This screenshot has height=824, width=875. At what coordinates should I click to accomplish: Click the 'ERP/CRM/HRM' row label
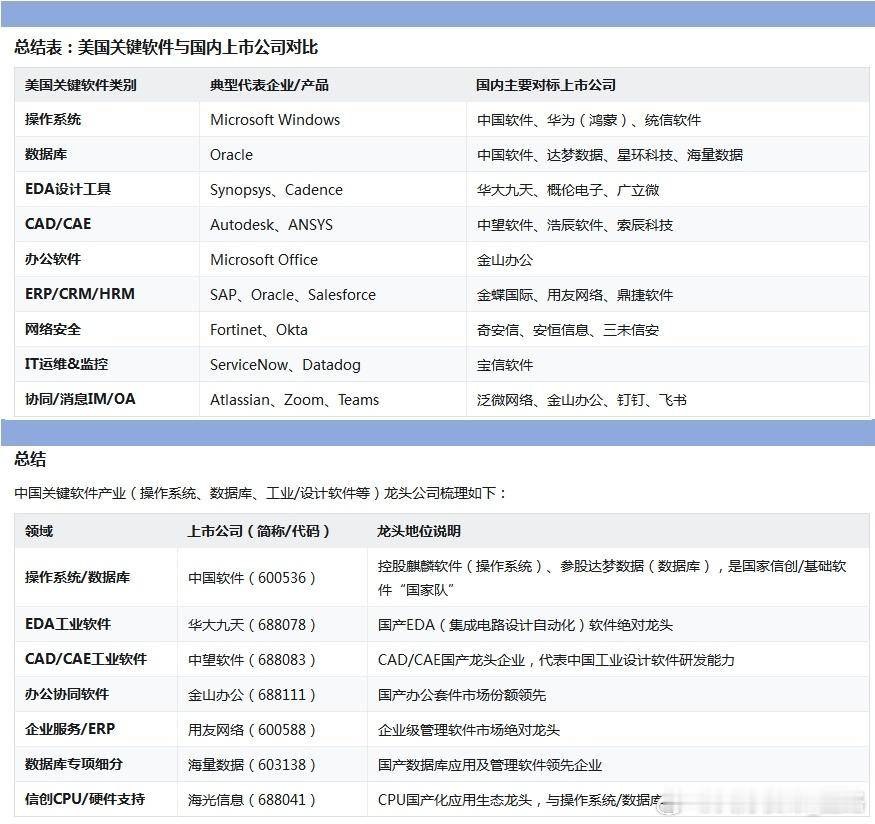coord(80,294)
